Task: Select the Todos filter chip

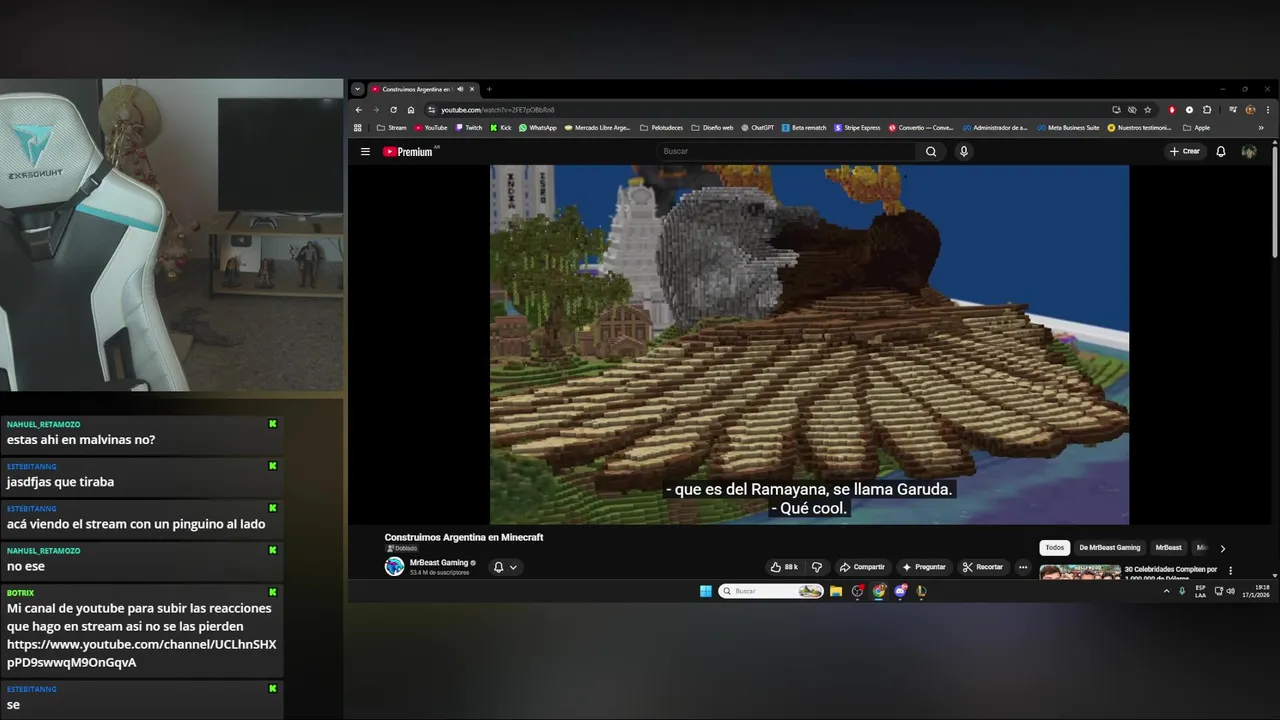Action: 1055,548
